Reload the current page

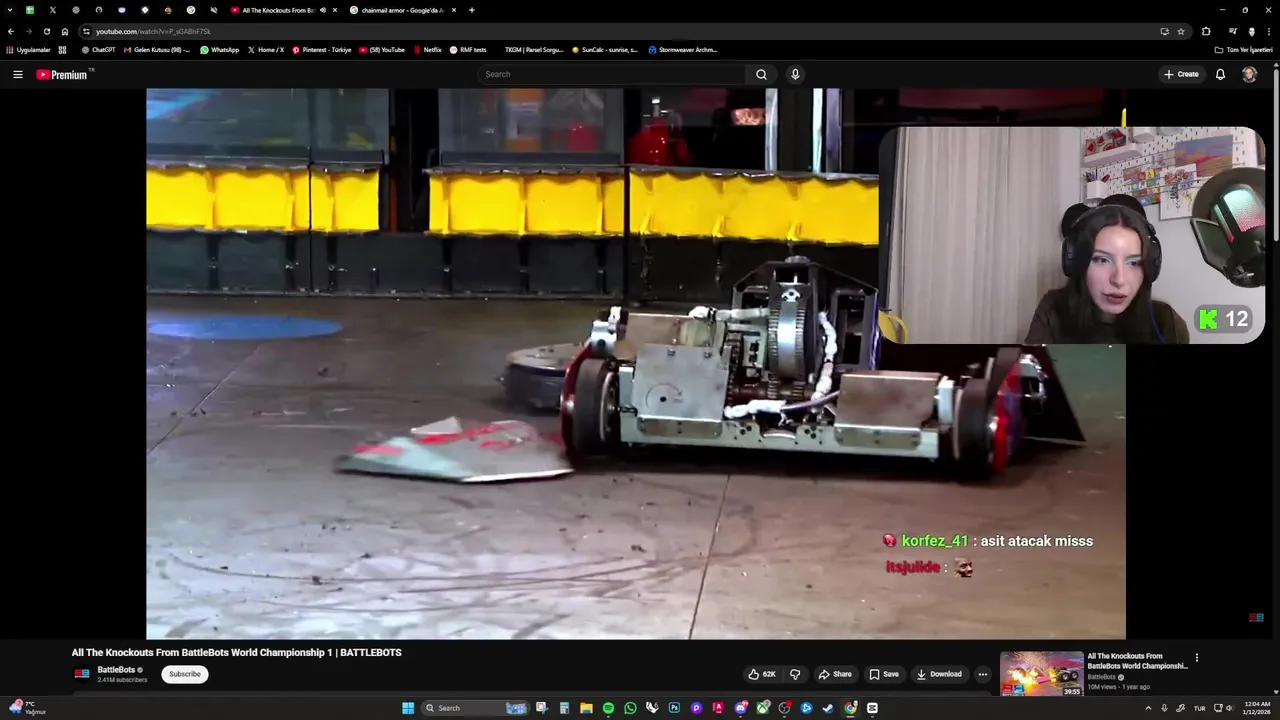coord(46,31)
